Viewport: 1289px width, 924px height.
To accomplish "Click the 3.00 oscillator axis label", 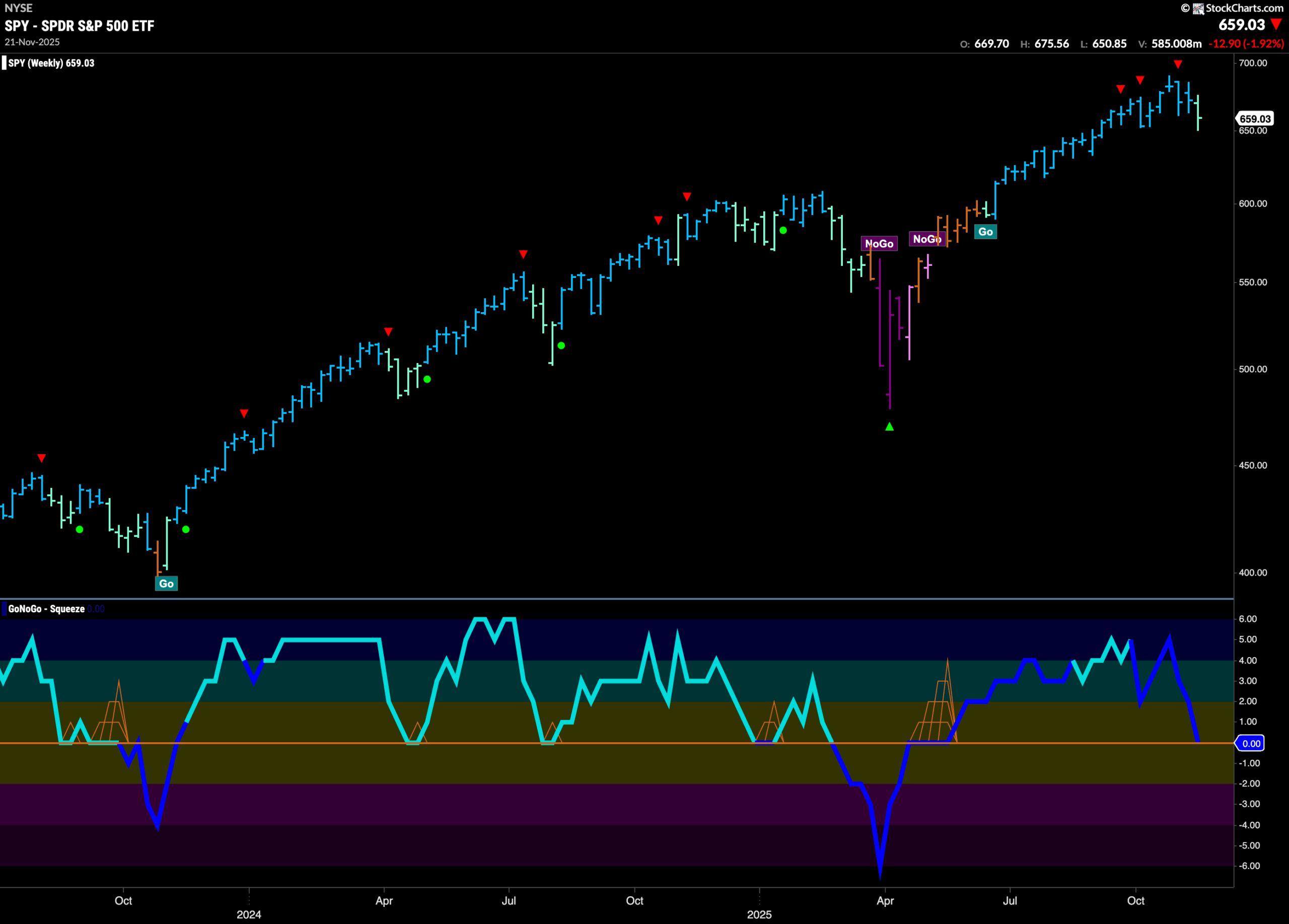I will (x=1248, y=681).
